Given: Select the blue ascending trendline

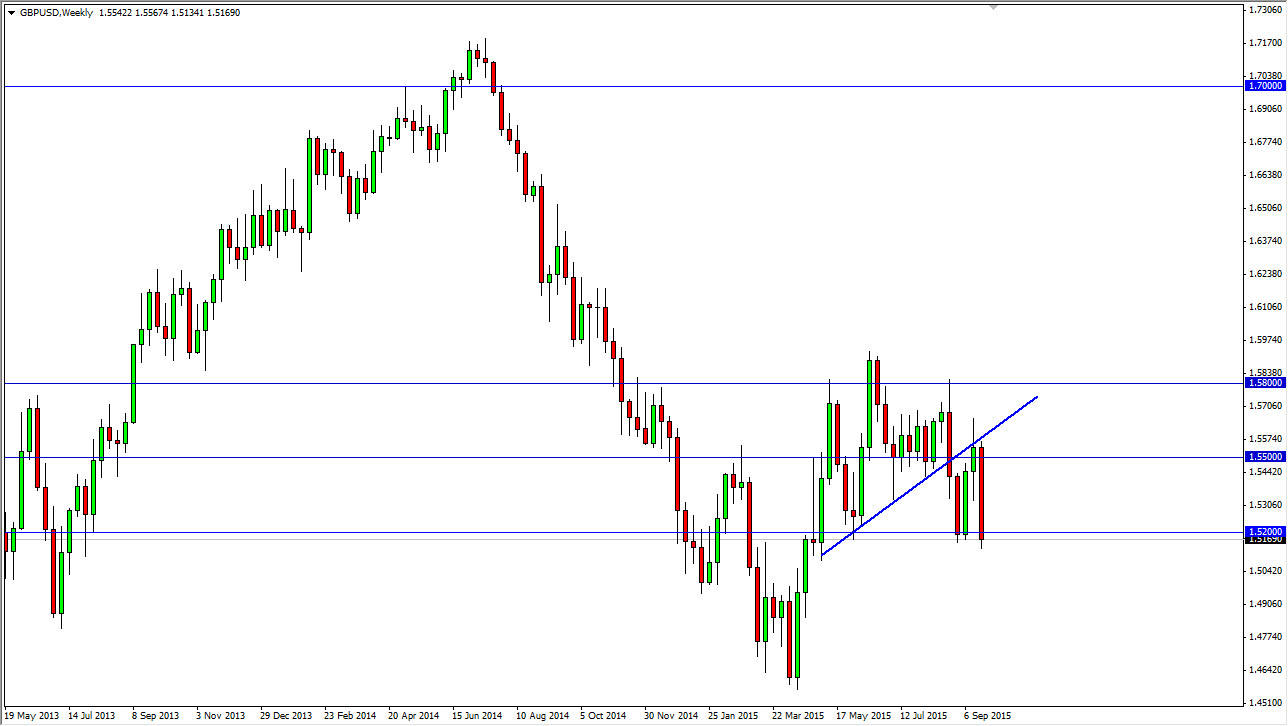Looking at the screenshot, I should (x=929, y=476).
